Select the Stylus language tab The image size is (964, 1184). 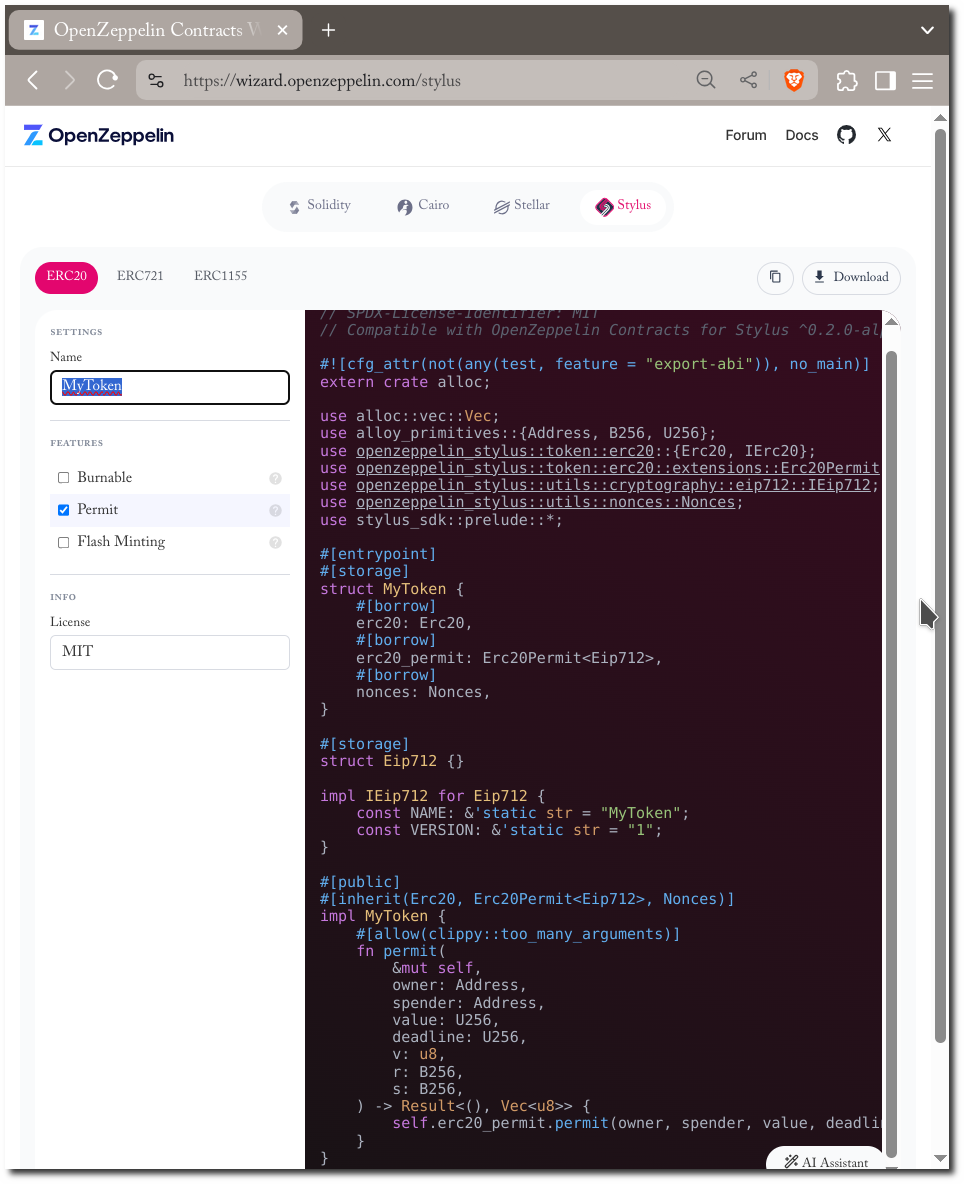tap(624, 206)
